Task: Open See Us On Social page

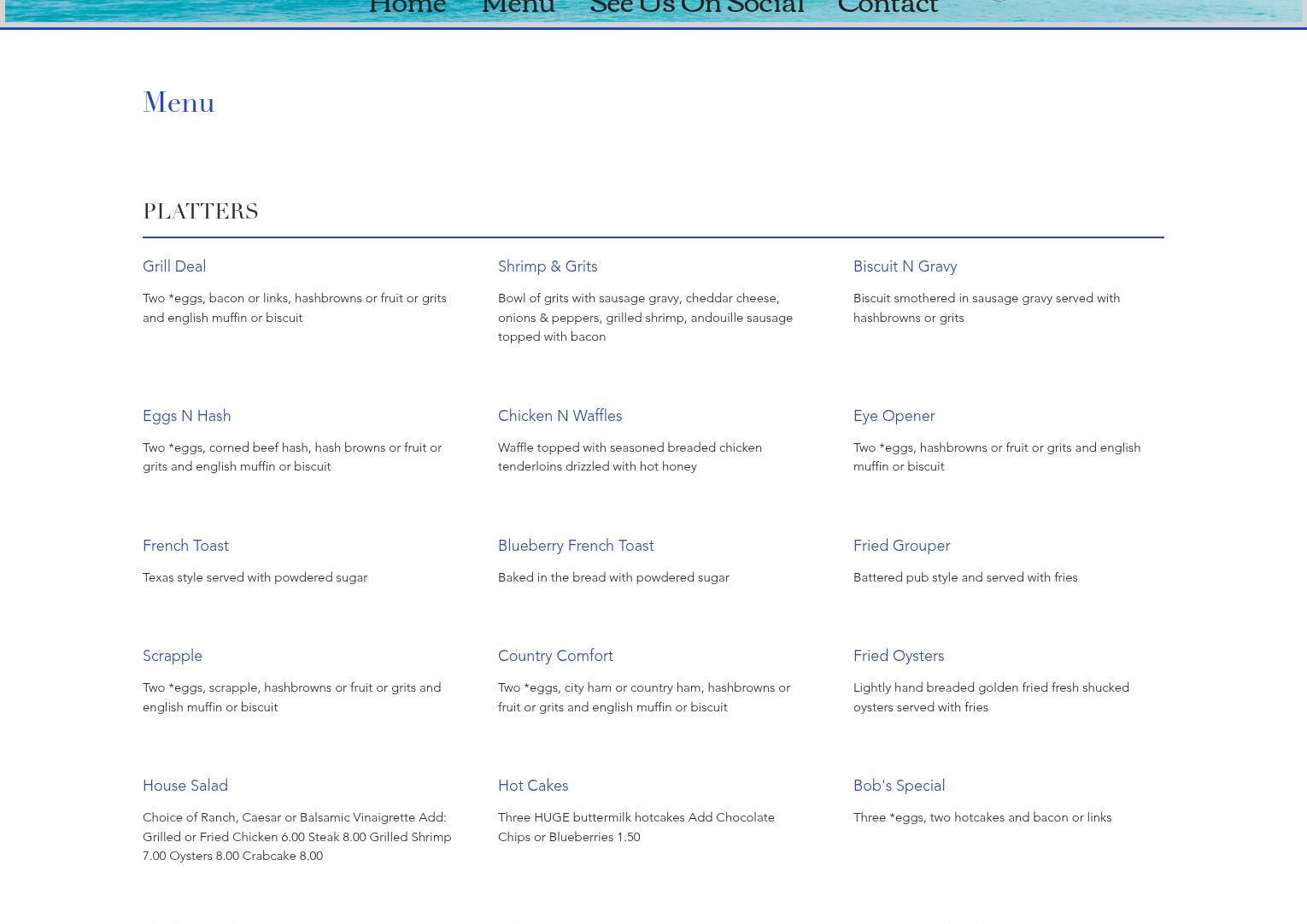Action: pos(696,9)
